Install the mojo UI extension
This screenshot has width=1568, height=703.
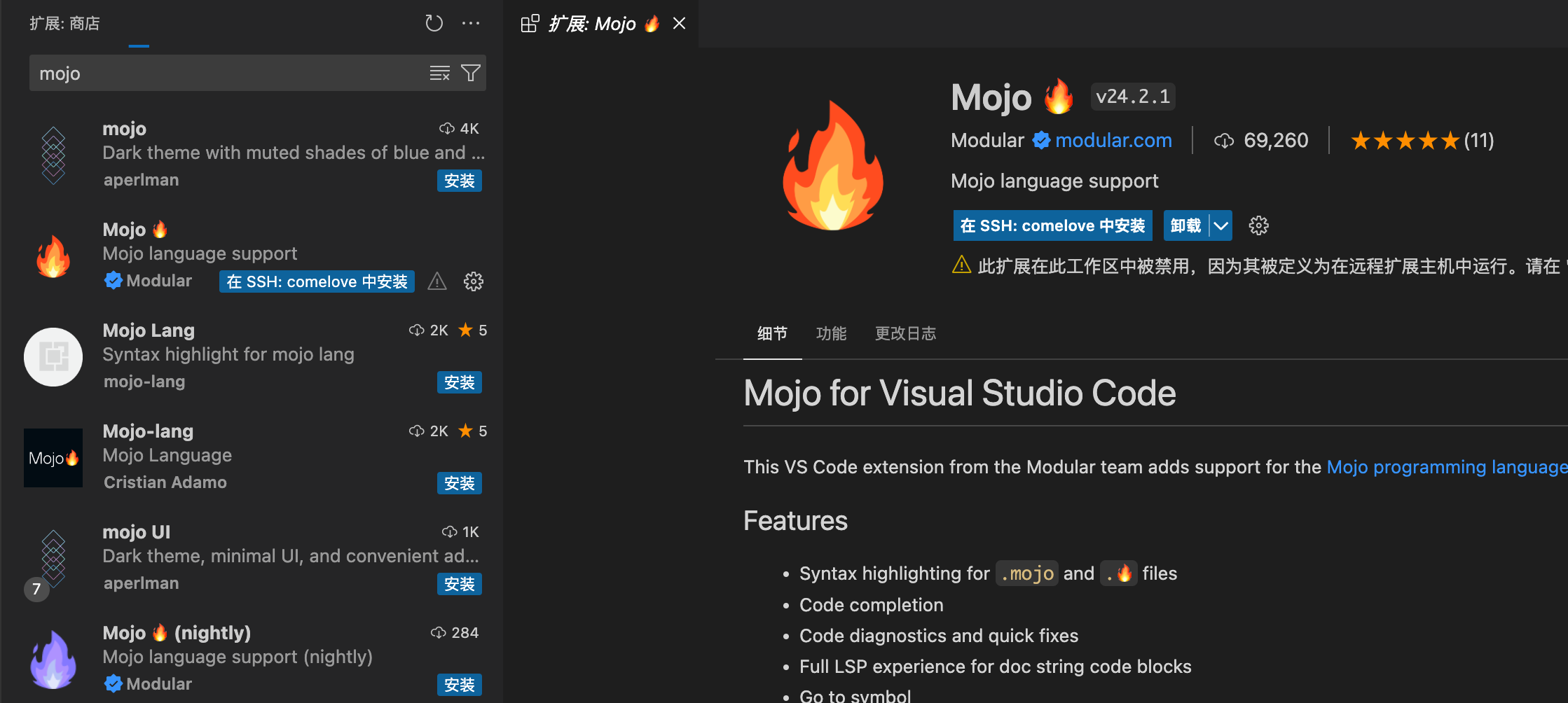(459, 584)
